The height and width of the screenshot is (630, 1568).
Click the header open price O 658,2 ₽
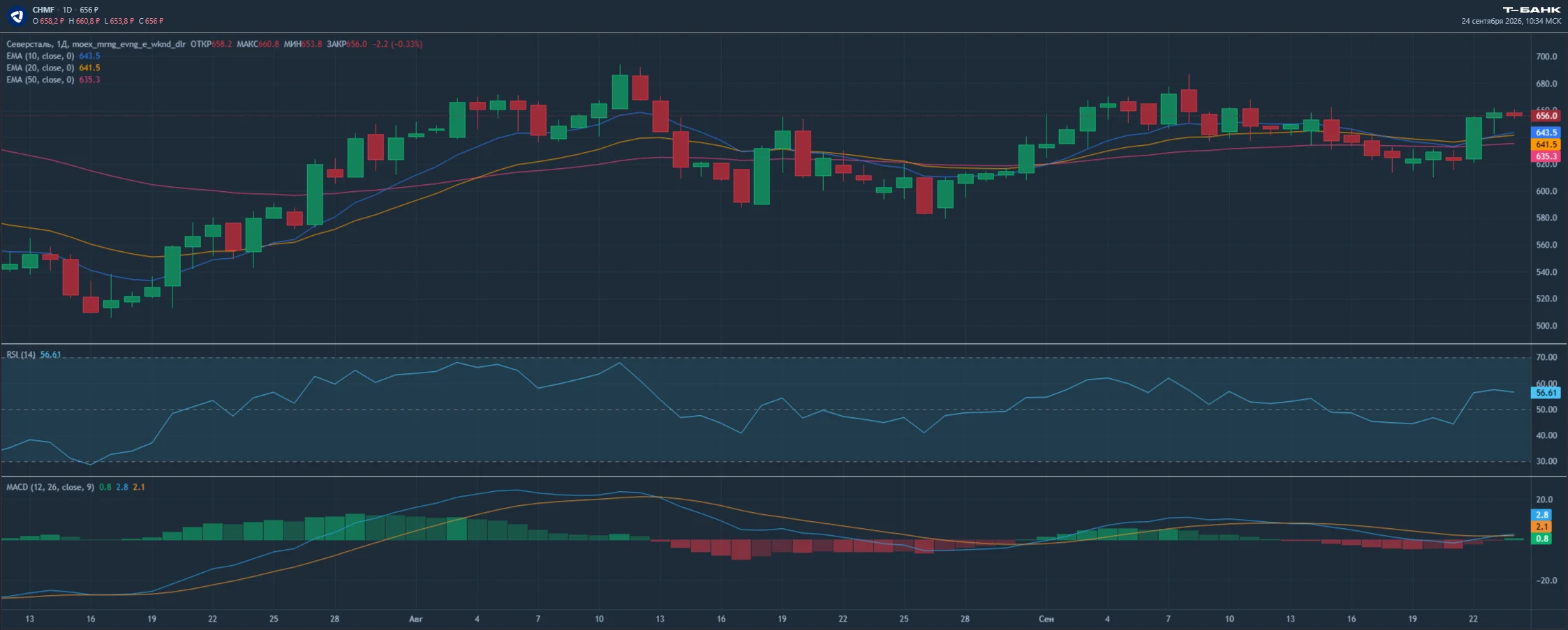(48, 21)
